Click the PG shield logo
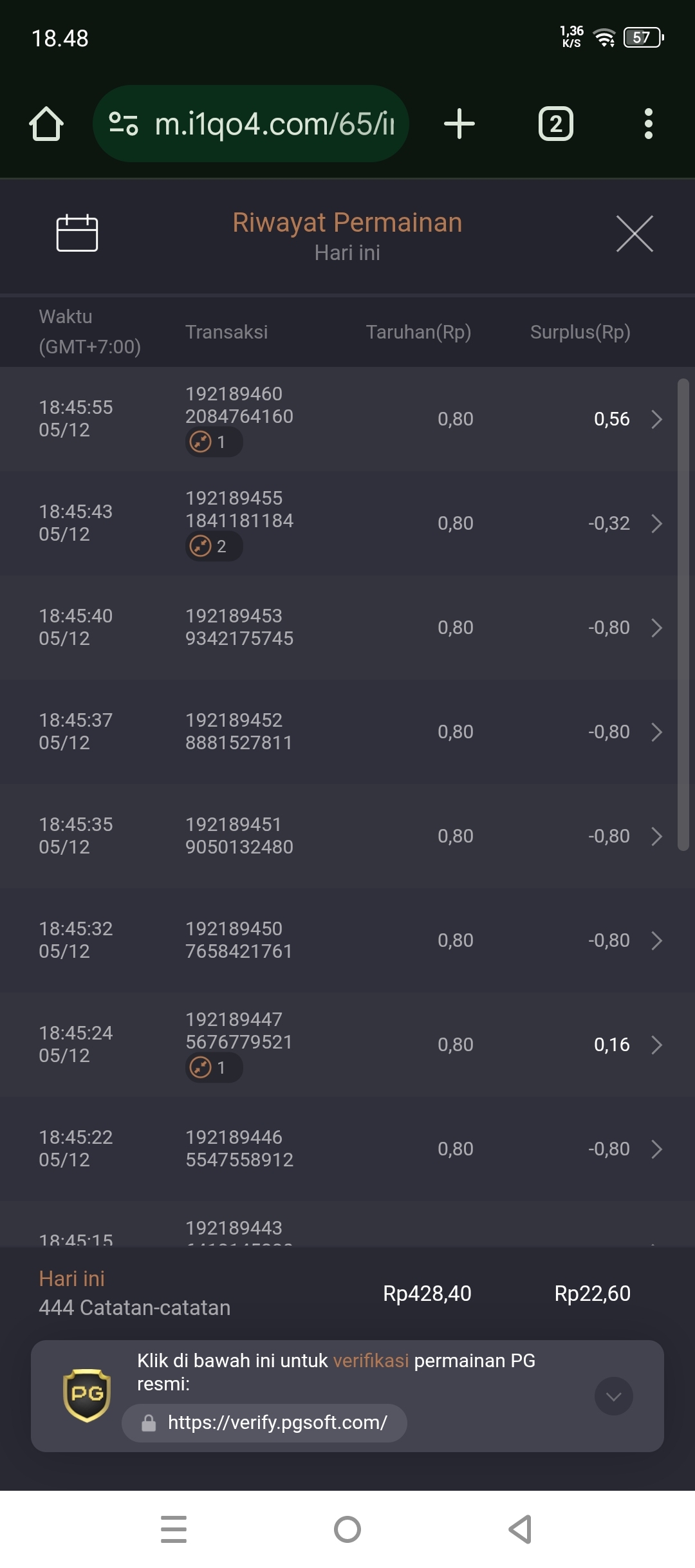The image size is (695, 1568). [x=87, y=1395]
